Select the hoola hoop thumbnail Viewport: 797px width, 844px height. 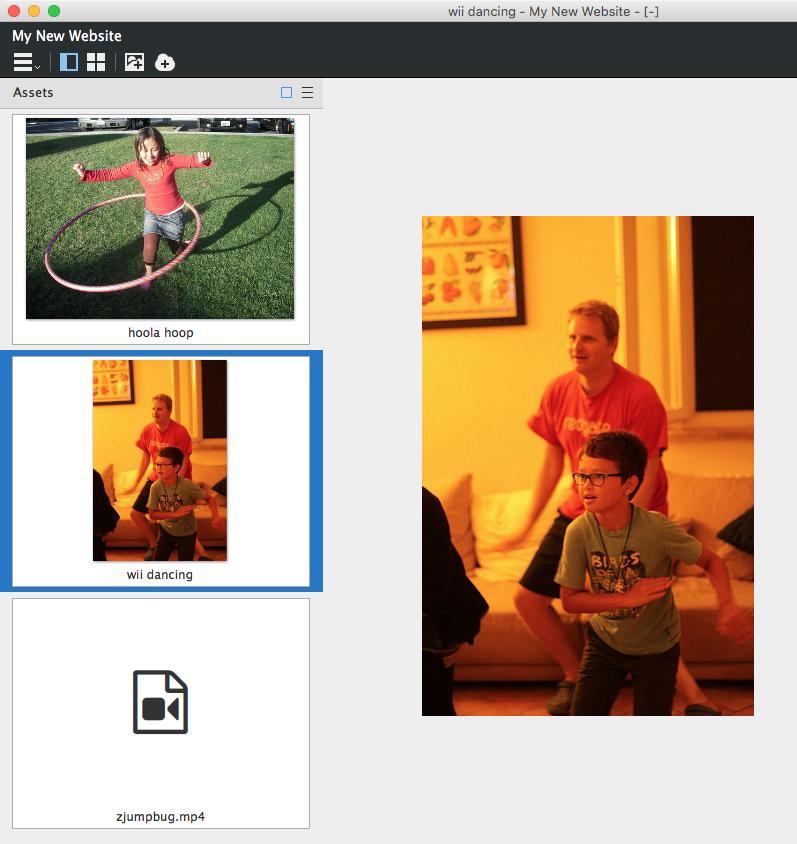(x=160, y=218)
